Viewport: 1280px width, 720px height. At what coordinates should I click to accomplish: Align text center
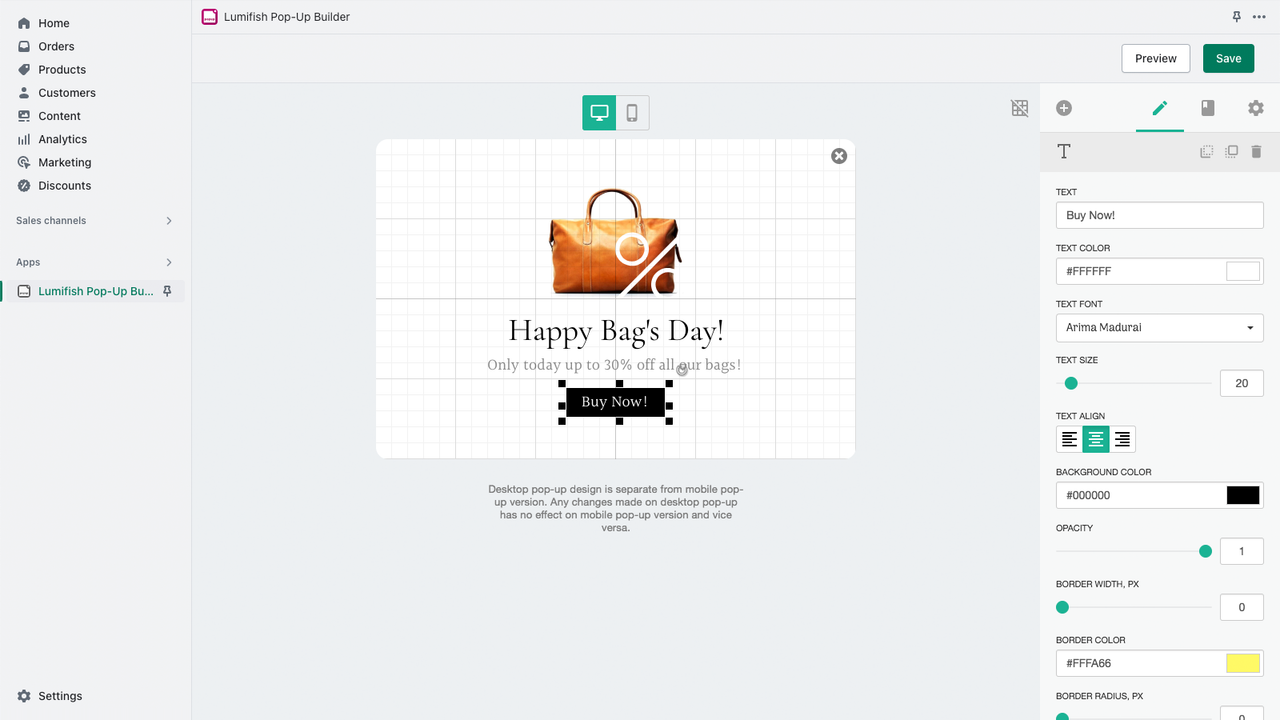point(1096,439)
